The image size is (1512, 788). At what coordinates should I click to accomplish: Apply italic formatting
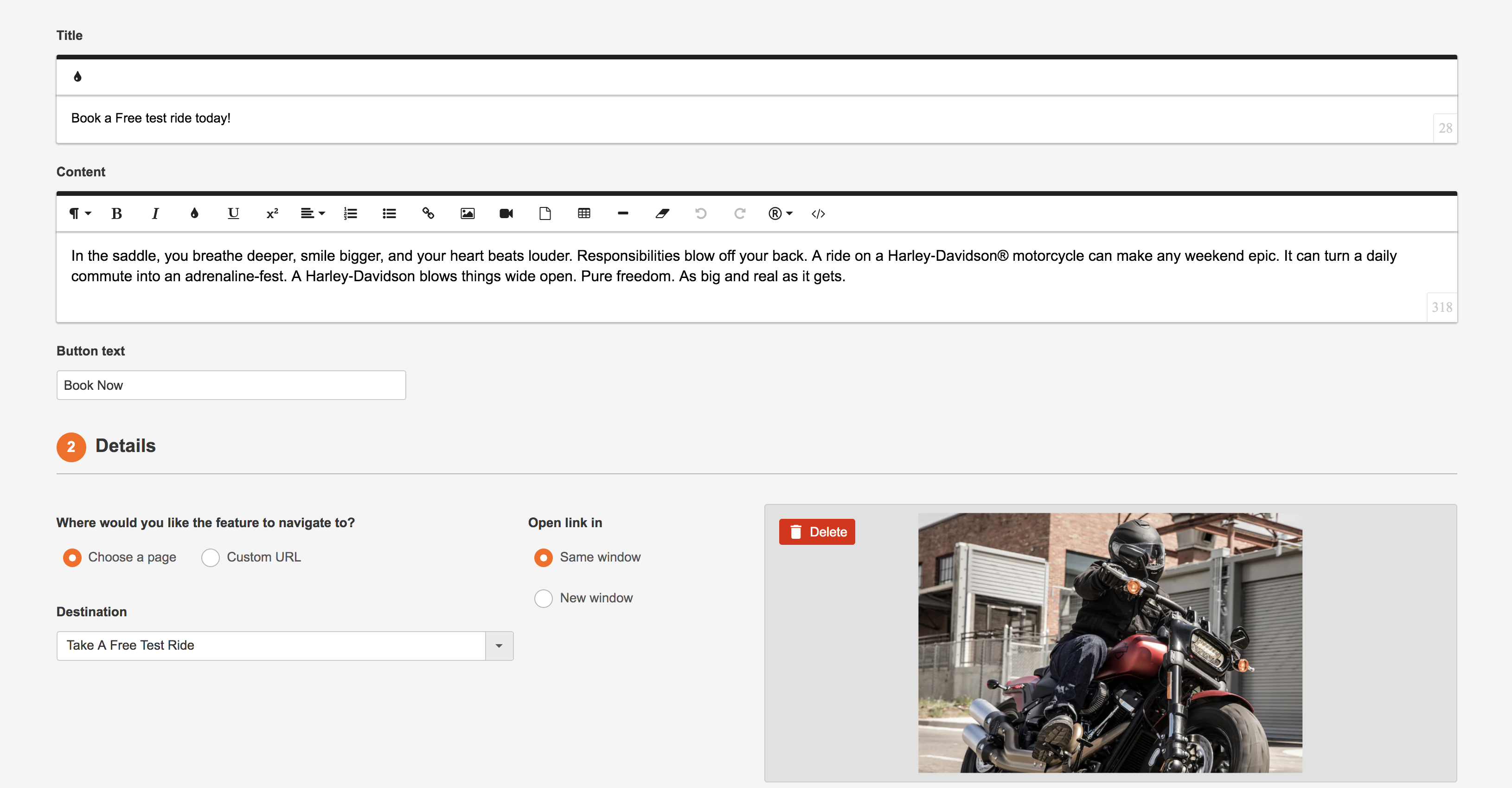click(154, 213)
